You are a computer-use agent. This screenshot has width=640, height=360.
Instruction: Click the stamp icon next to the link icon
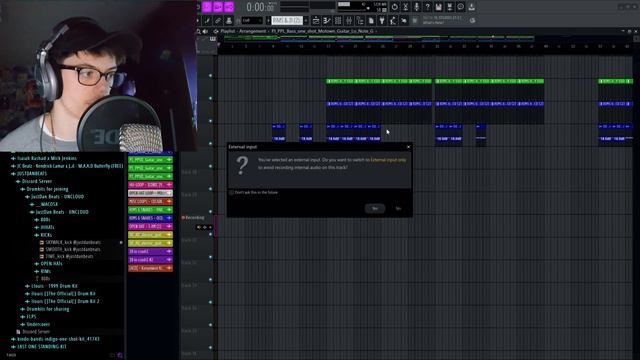click(229, 20)
